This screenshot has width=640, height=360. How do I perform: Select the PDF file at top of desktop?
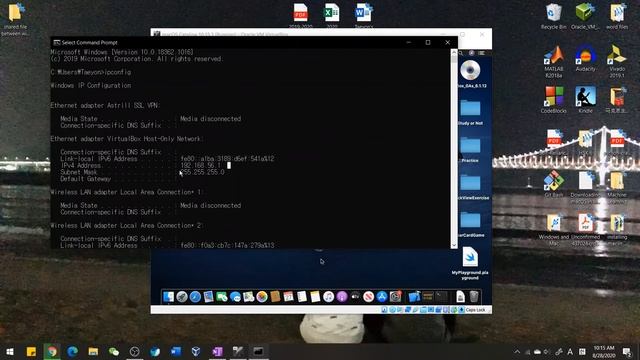pos(300,16)
